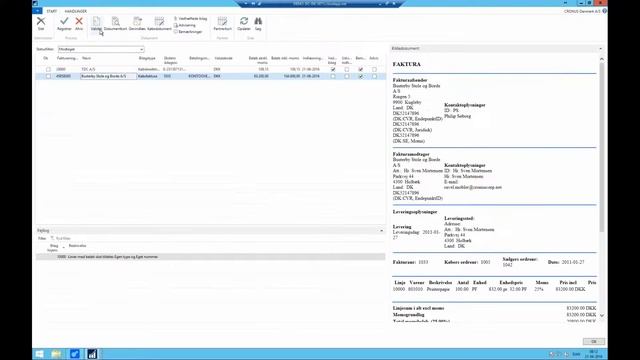
Task: Click the Navn column header
Action: (86, 58)
